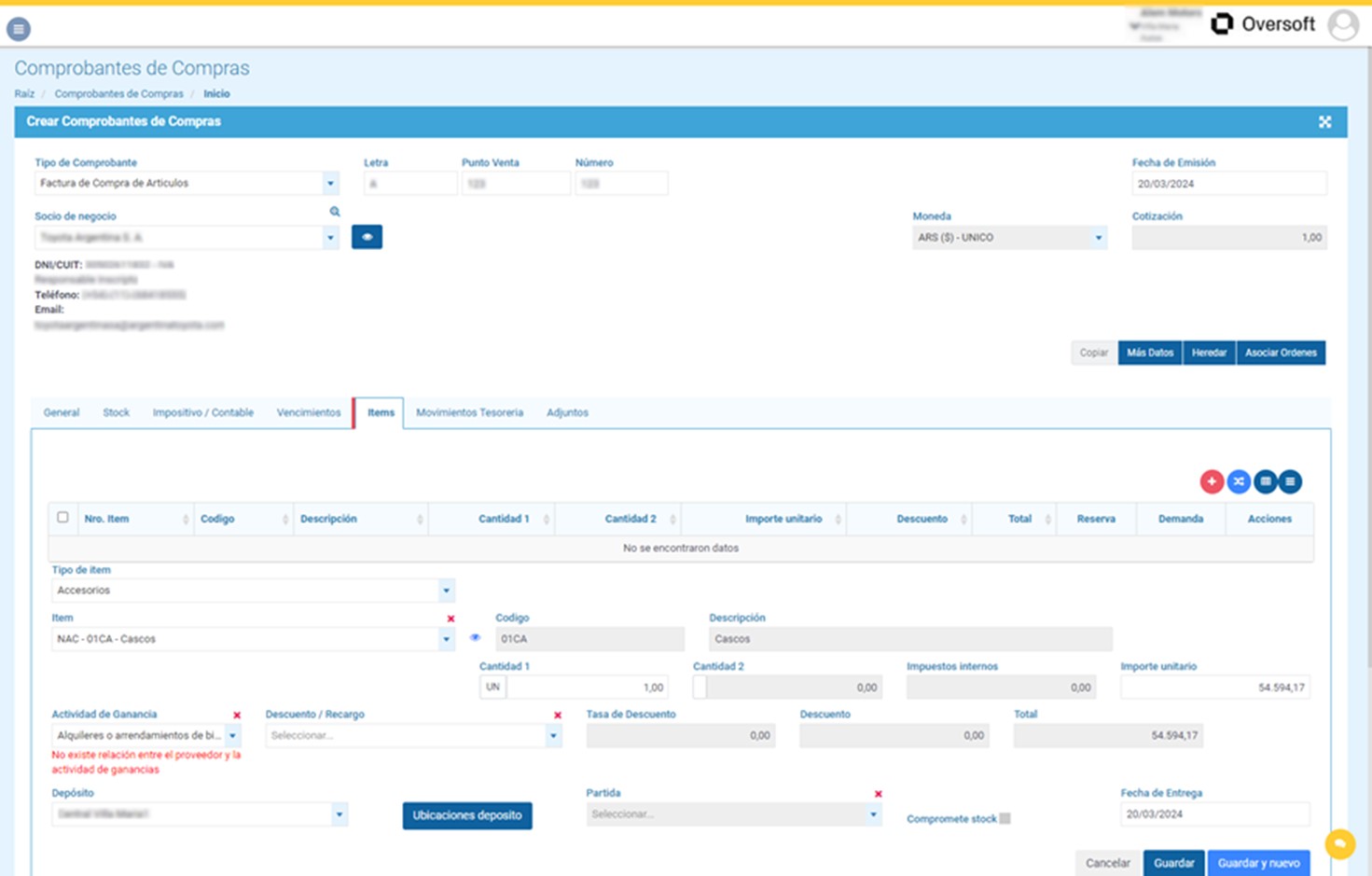Click the Importe unitario input field
This screenshot has width=1372, height=876.
(x=1214, y=688)
